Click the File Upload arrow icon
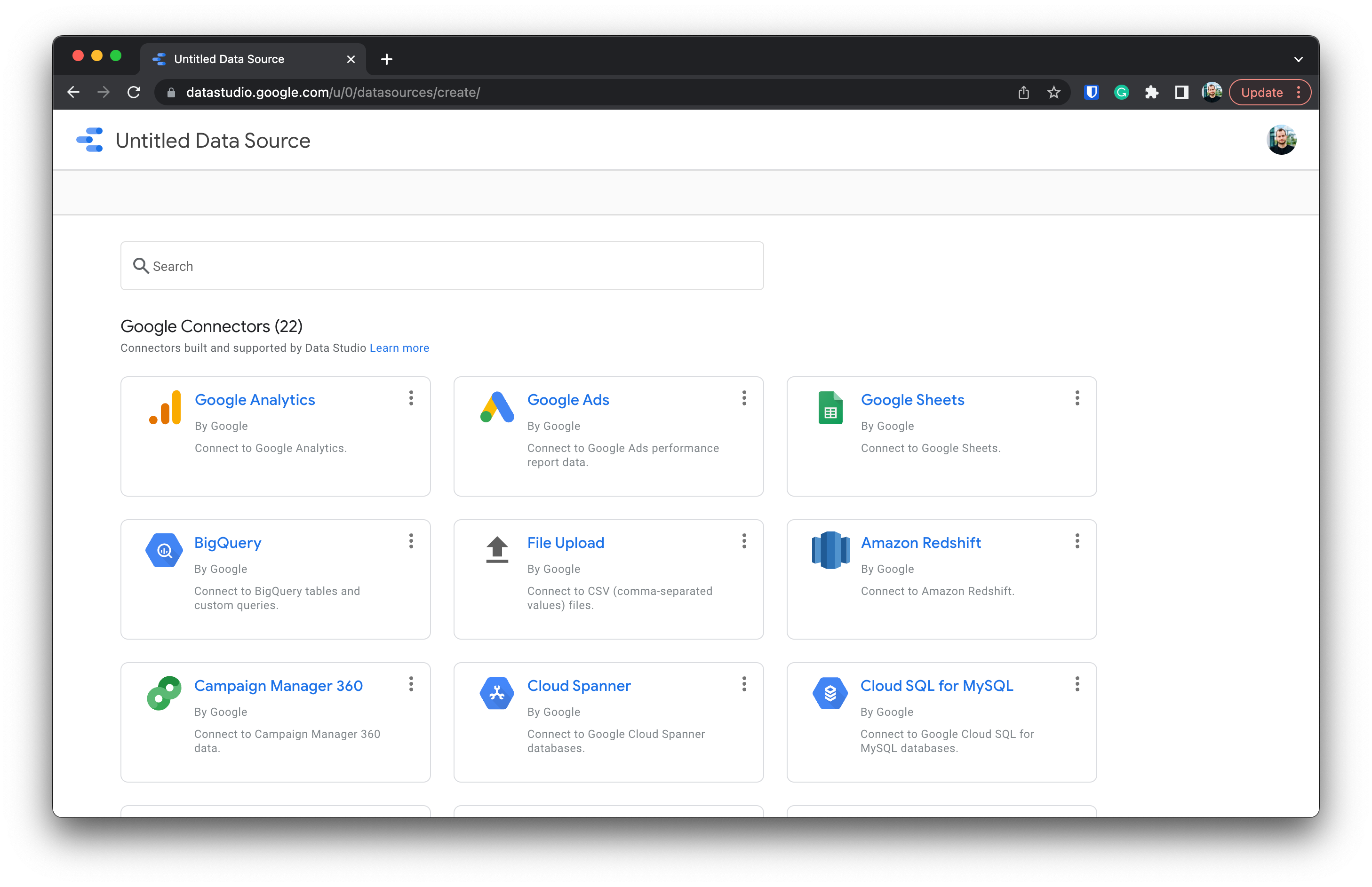The height and width of the screenshot is (887, 1372). click(497, 549)
